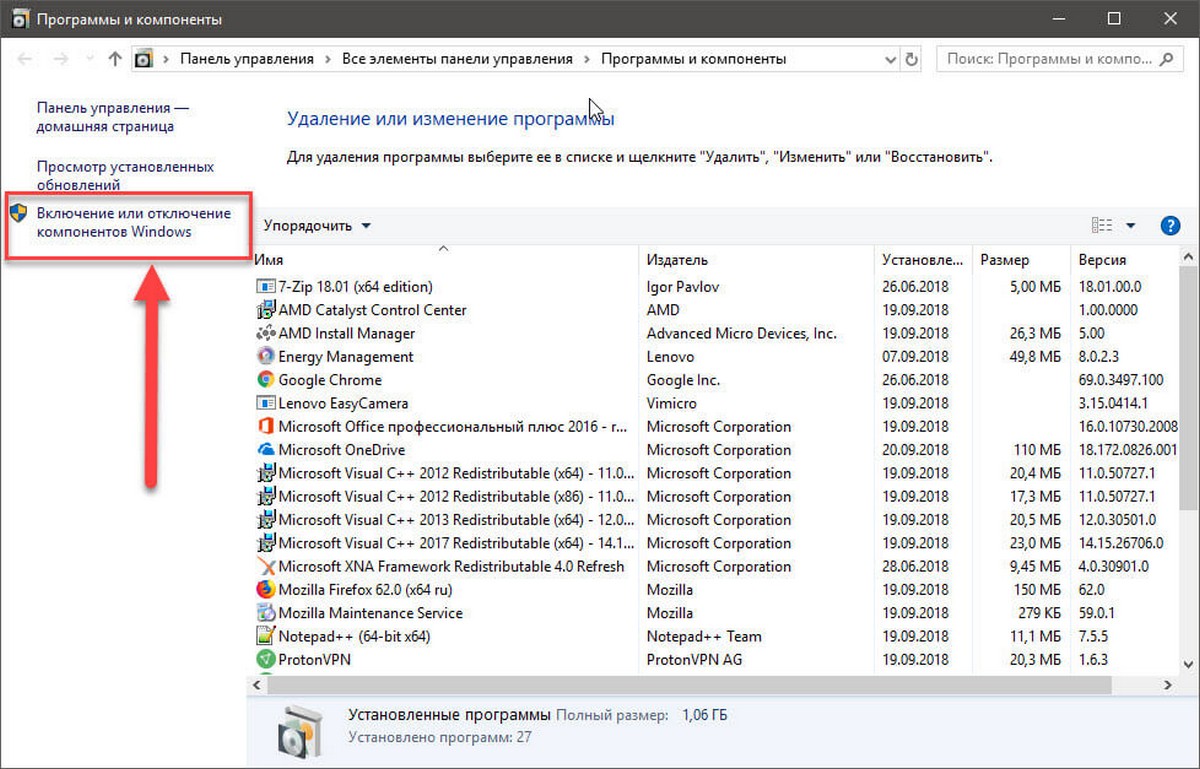The height and width of the screenshot is (769, 1200).
Task: Click the Notepad++ program icon
Action: (265, 636)
